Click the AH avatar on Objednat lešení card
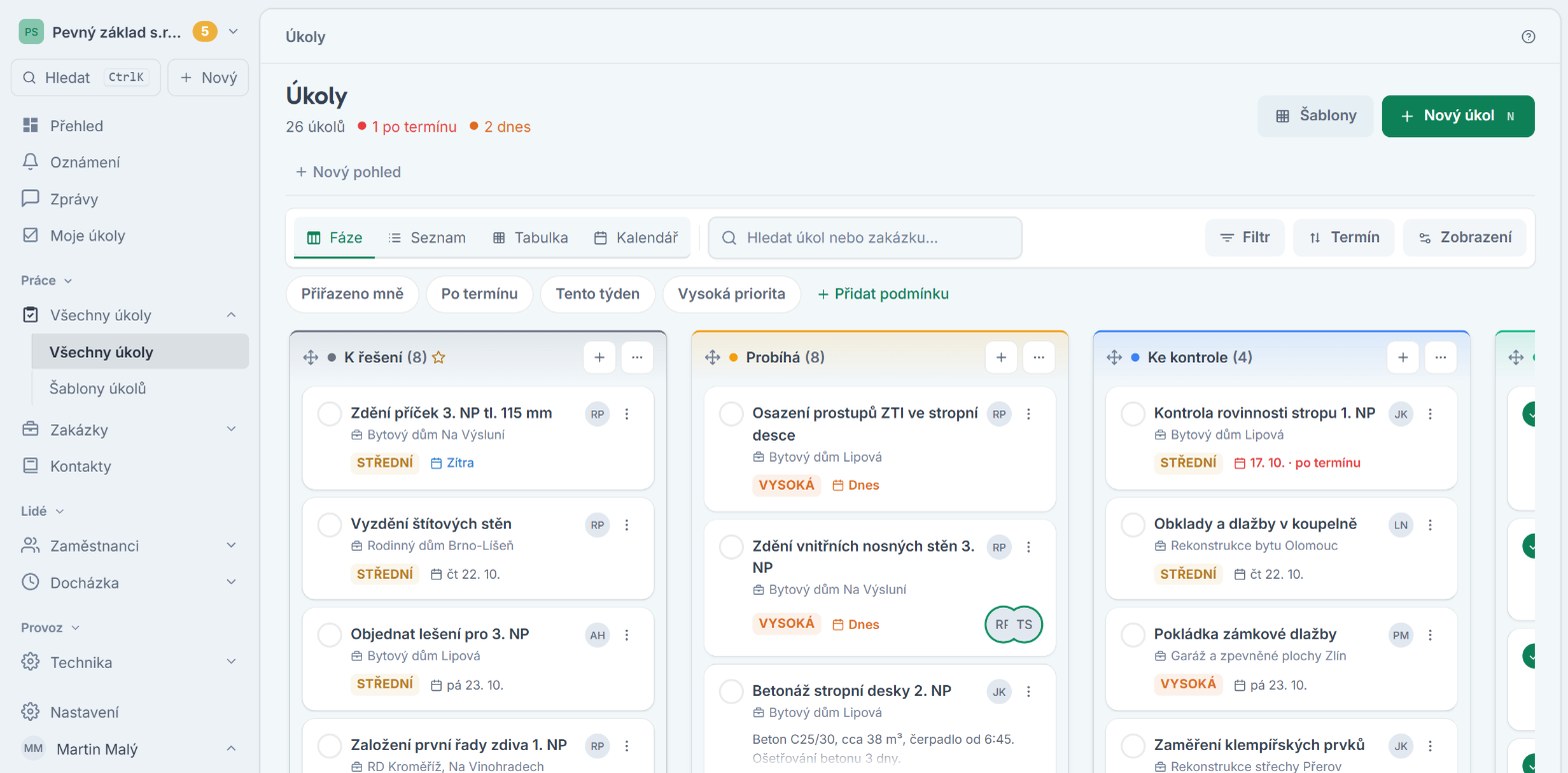The height and width of the screenshot is (773, 1568). [x=597, y=635]
